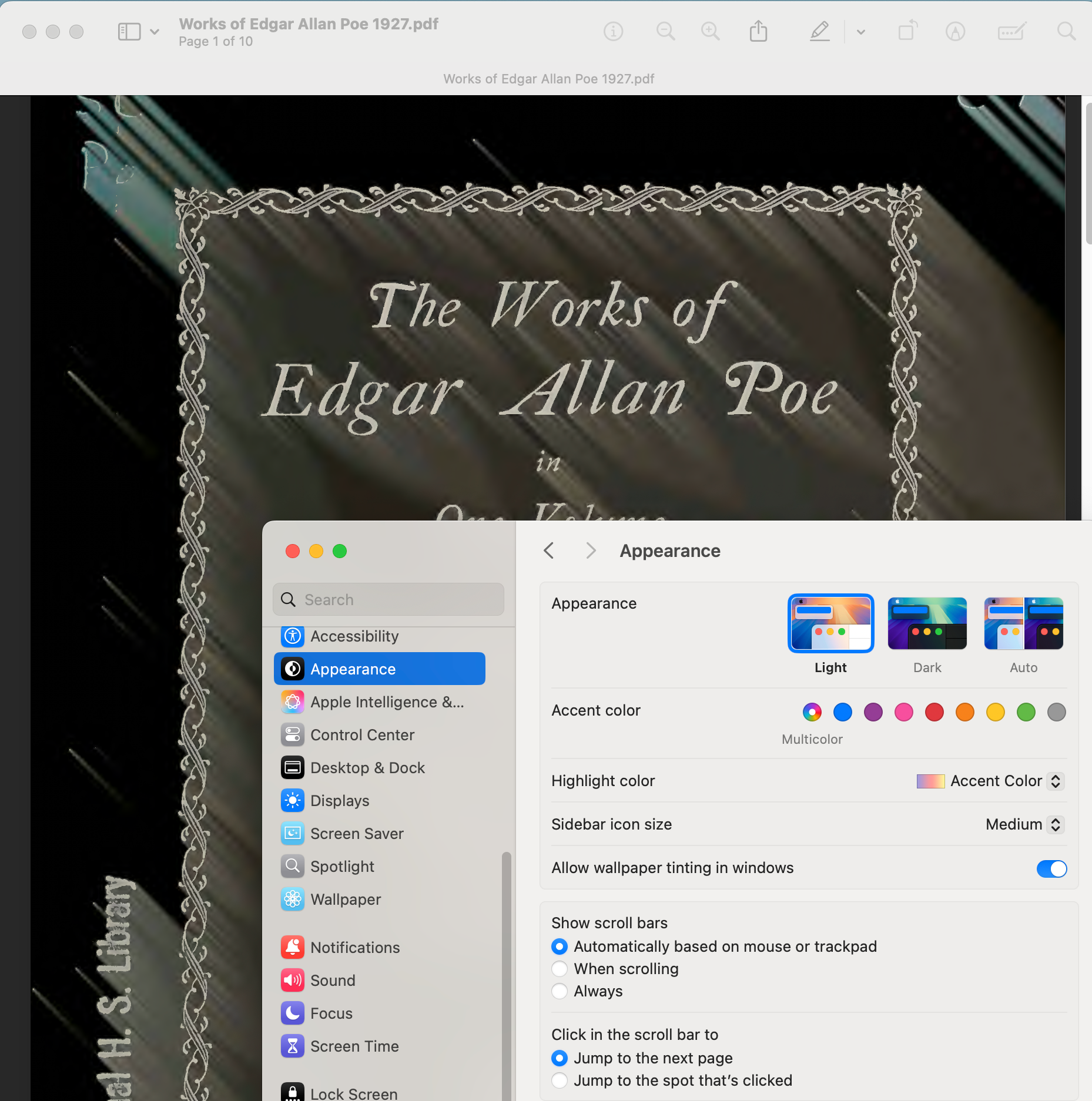Select the Green accent color
The width and height of the screenshot is (1092, 1101).
pyautogui.click(x=1026, y=712)
